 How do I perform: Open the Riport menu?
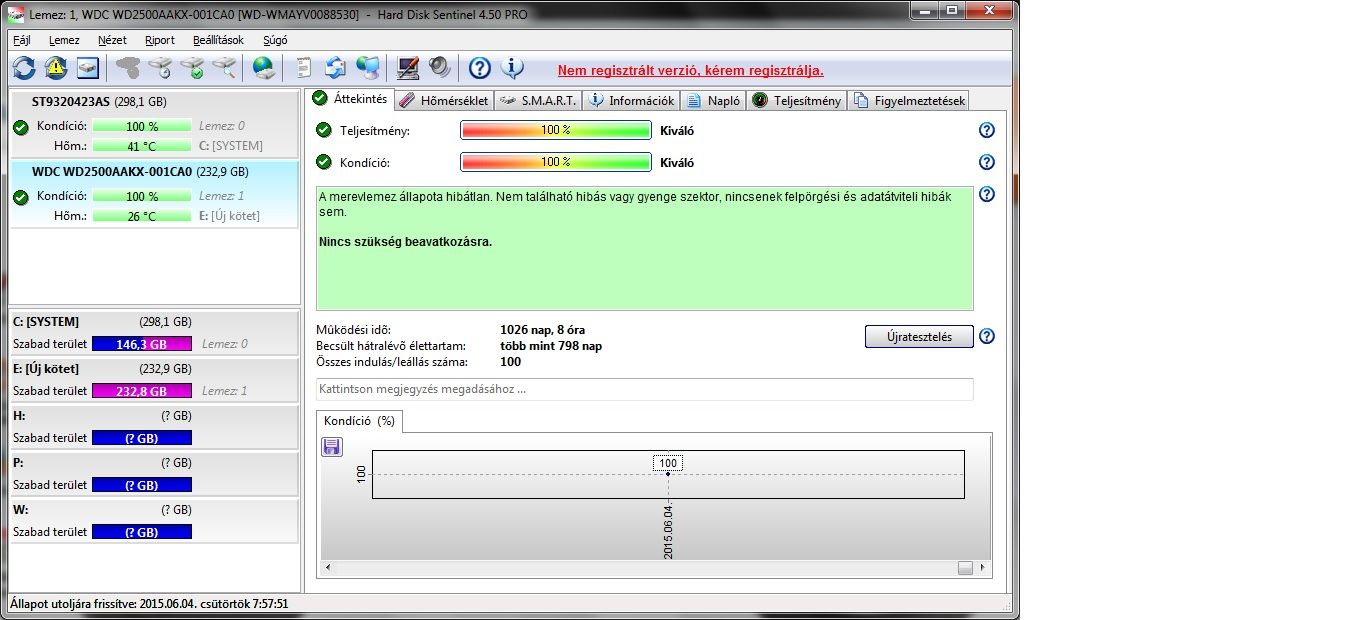pyautogui.click(x=159, y=40)
